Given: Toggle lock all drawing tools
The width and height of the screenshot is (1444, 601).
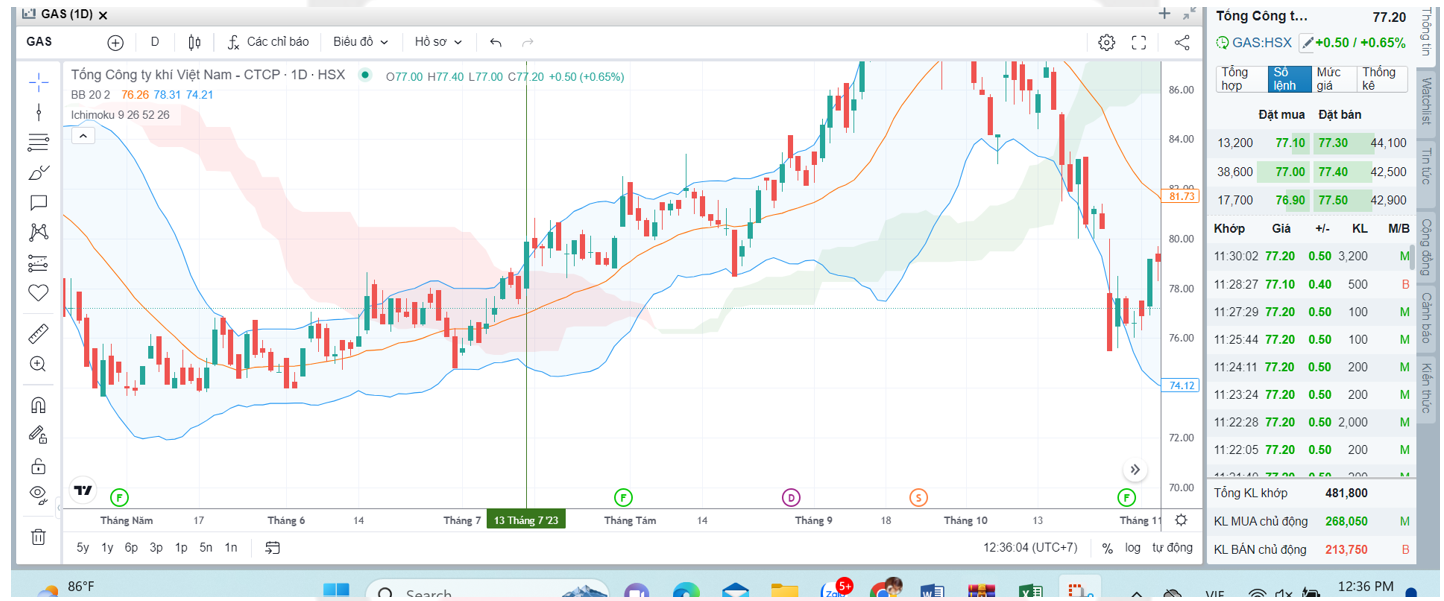Looking at the screenshot, I should pyautogui.click(x=38, y=465).
